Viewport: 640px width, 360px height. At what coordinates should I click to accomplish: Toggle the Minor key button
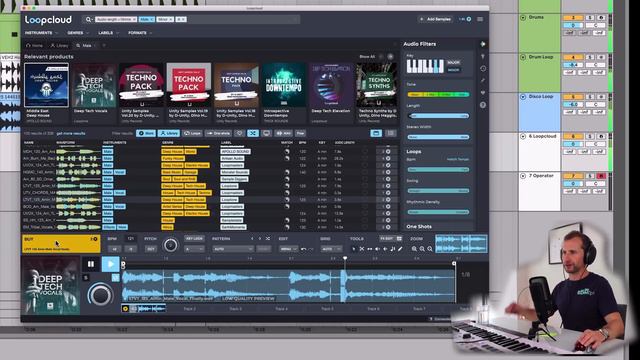coord(453,70)
